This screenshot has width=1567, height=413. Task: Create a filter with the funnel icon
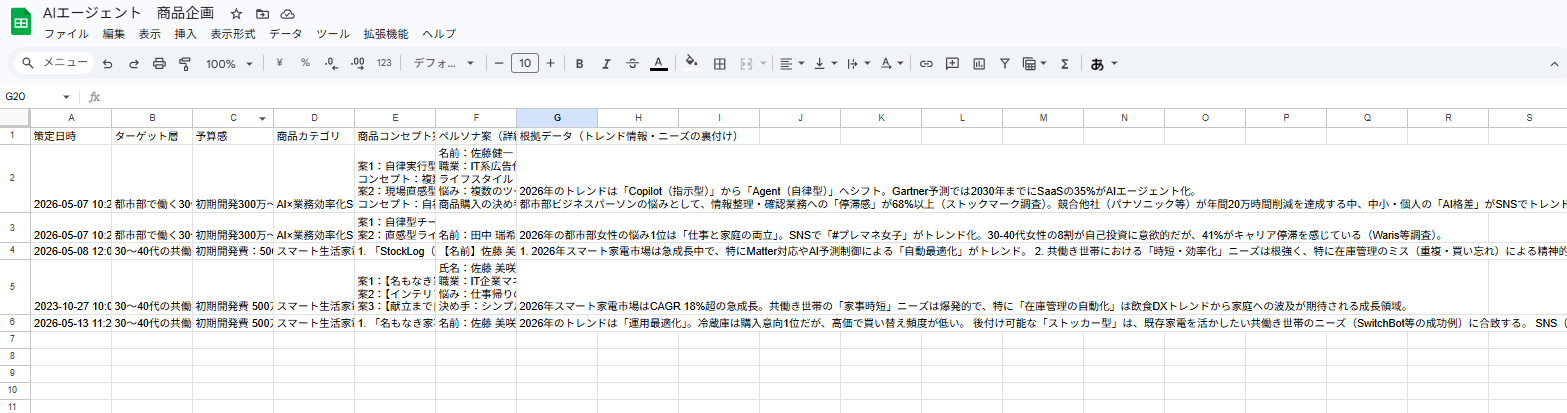[x=1004, y=63]
